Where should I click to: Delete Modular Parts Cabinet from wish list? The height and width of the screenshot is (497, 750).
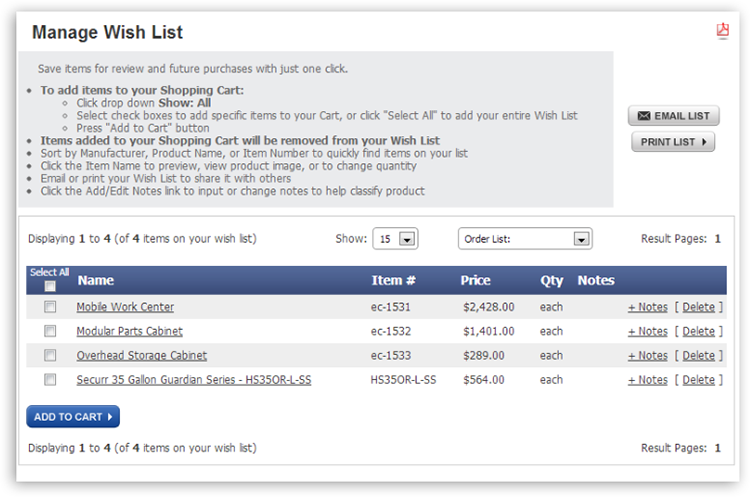[698, 331]
